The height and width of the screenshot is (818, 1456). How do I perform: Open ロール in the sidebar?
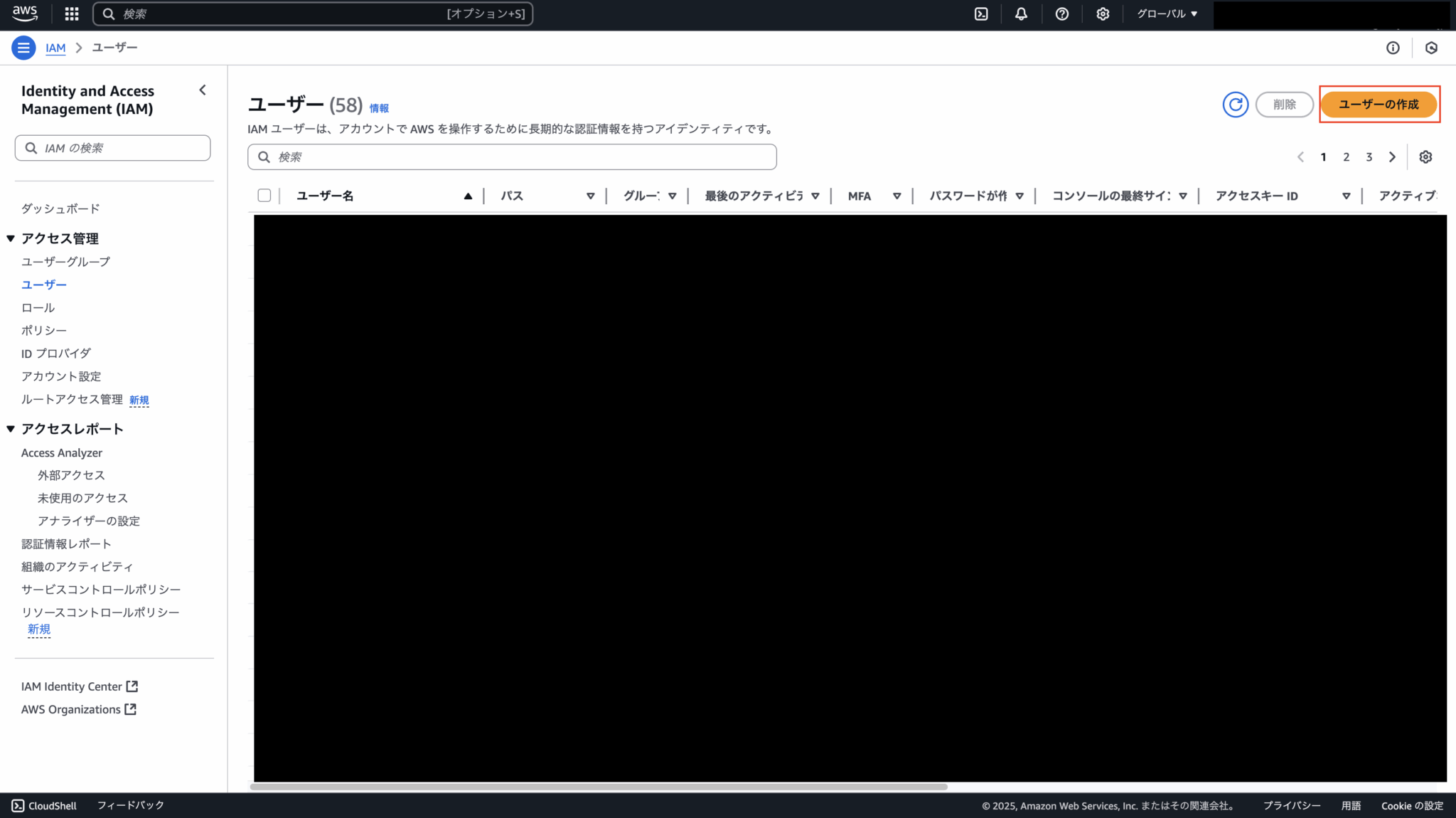click(x=38, y=307)
